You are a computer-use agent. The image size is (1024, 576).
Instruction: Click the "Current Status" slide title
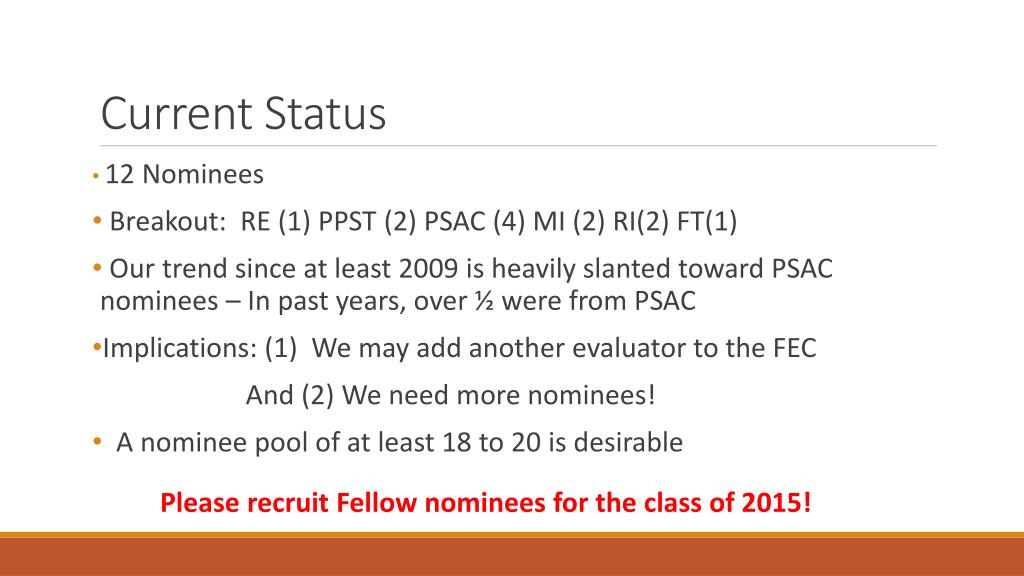click(243, 114)
